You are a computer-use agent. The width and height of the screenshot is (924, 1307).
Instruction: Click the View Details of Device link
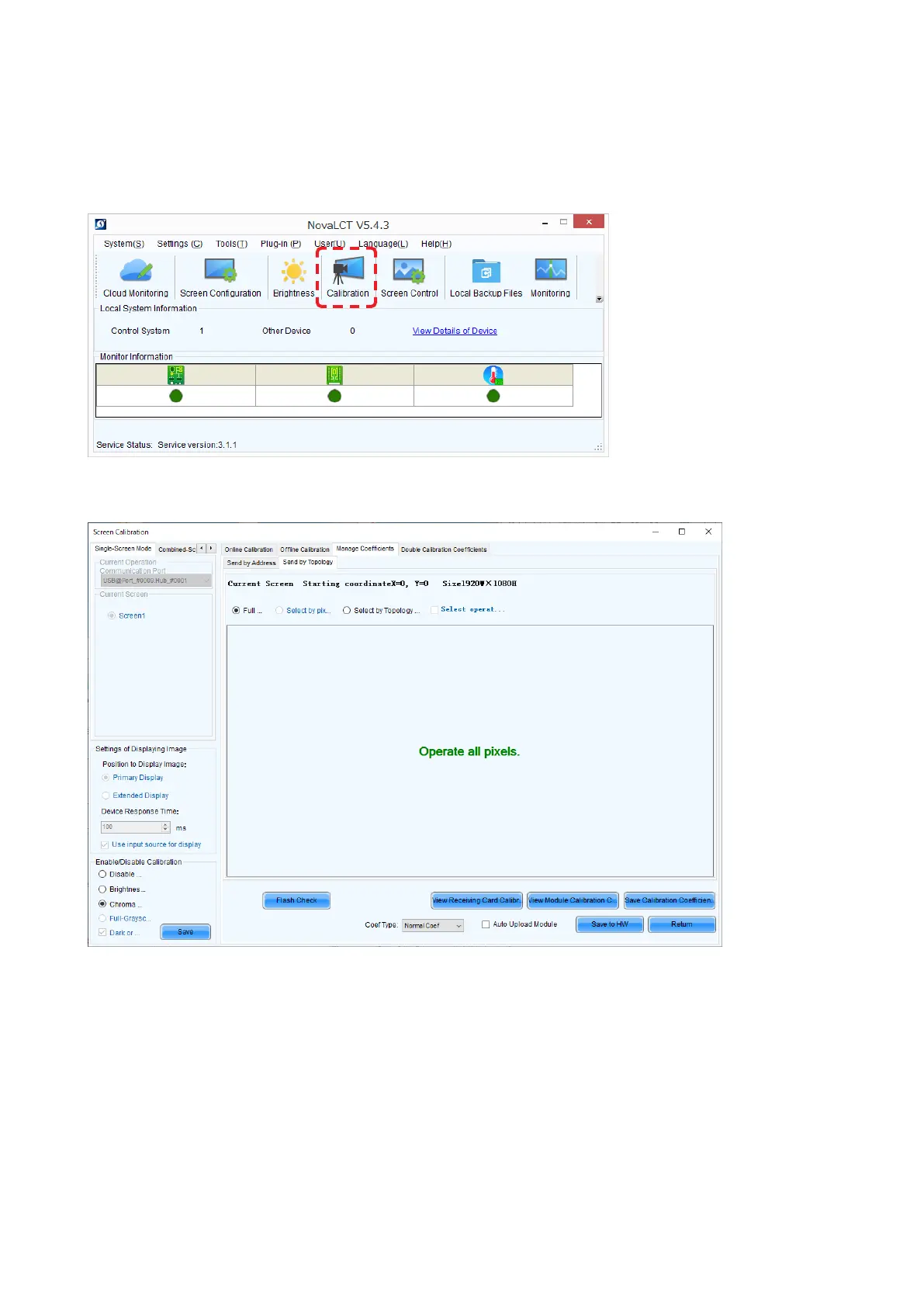point(455,331)
